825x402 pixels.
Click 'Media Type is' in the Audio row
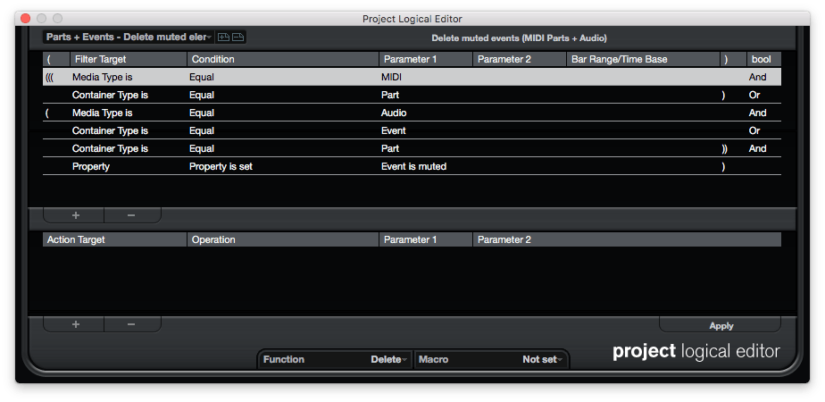102,113
